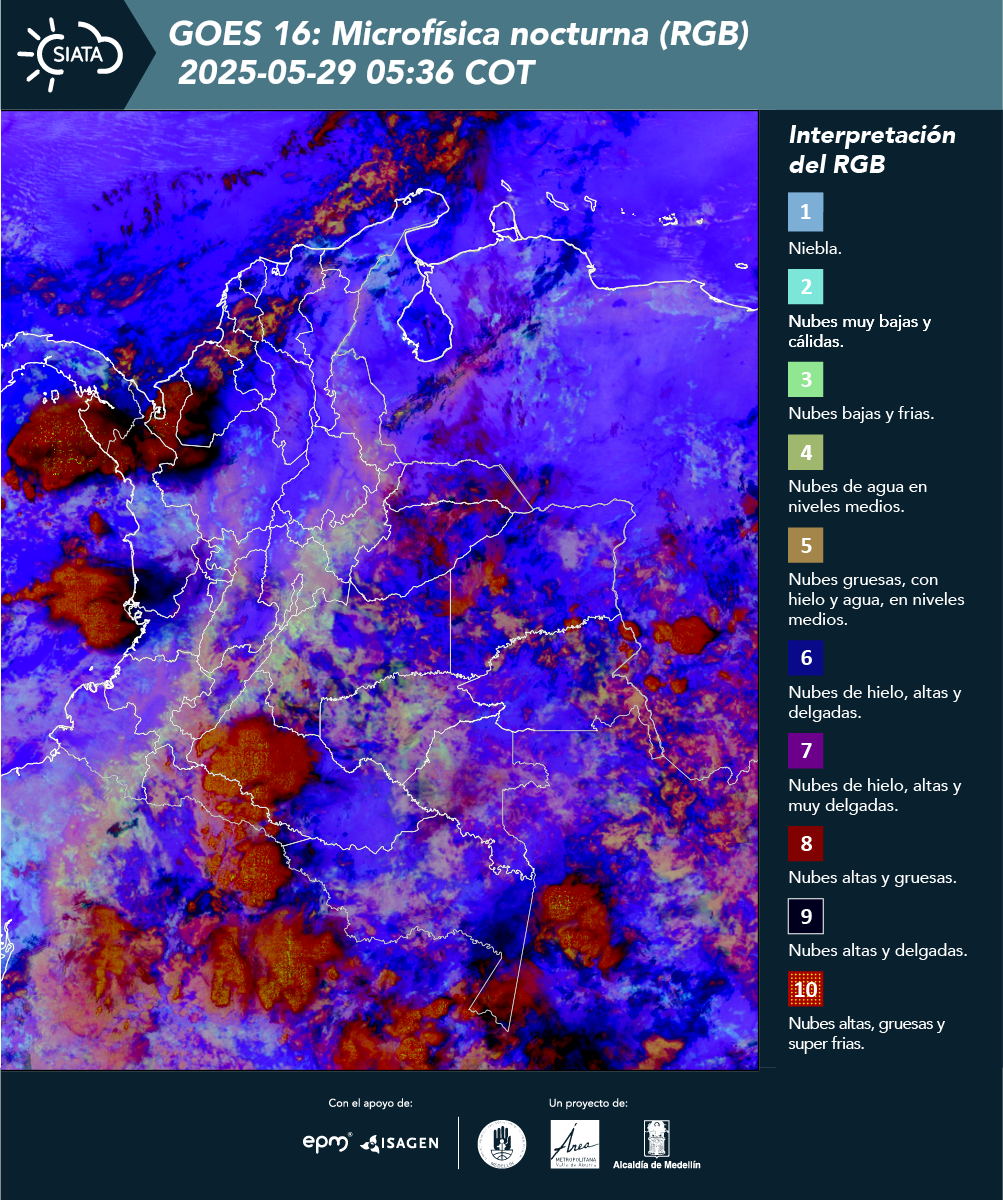The image size is (1003, 1200).
Task: Click legend swatch 6 for high thin ice clouds
Action: coord(806,658)
